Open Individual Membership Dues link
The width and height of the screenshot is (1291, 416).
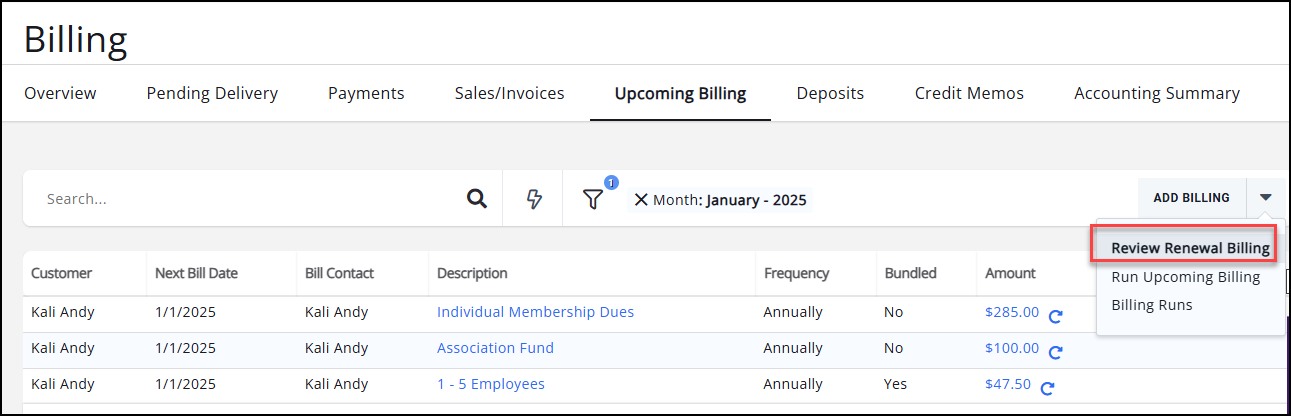pyautogui.click(x=535, y=312)
